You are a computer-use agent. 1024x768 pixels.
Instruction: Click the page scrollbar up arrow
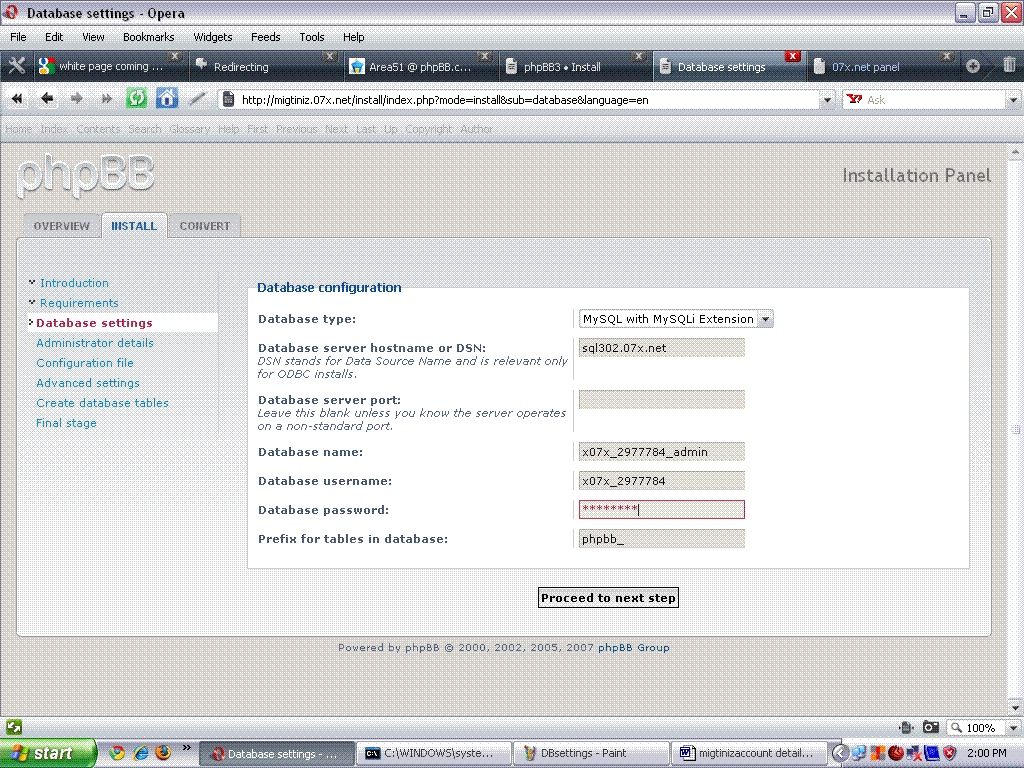coord(1015,152)
